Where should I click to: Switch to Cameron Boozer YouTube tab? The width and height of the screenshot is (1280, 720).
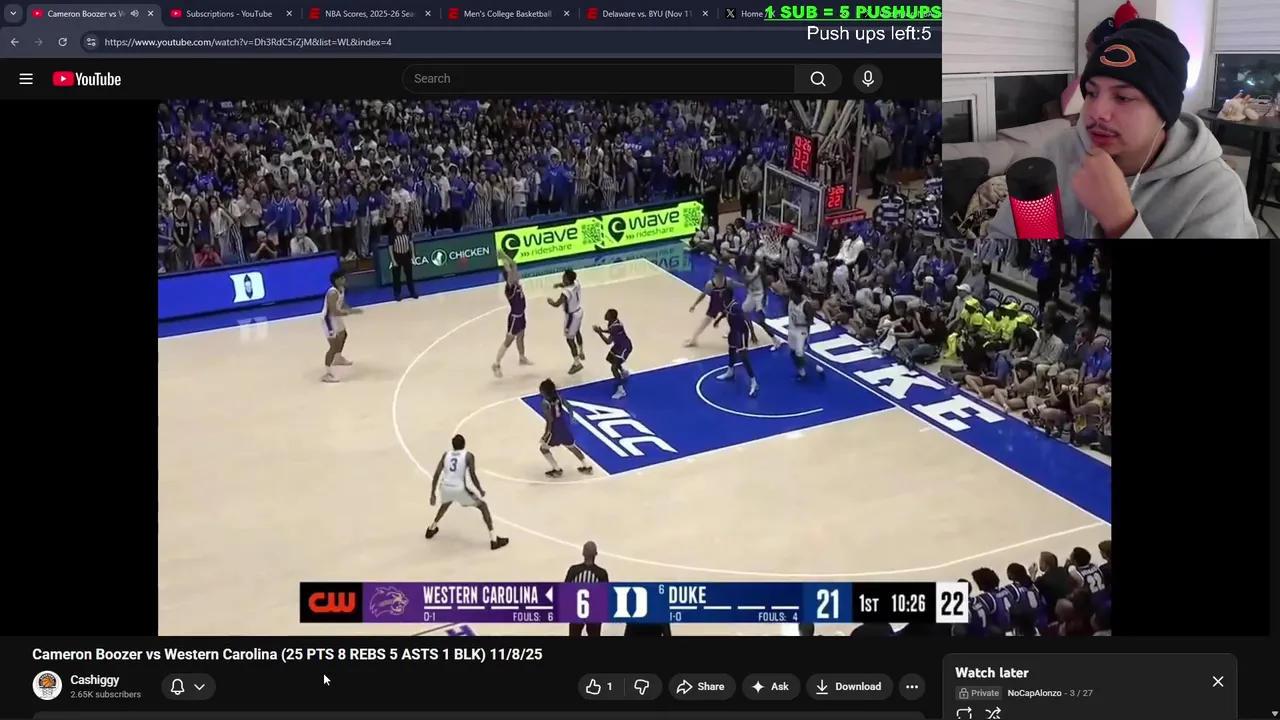85,14
